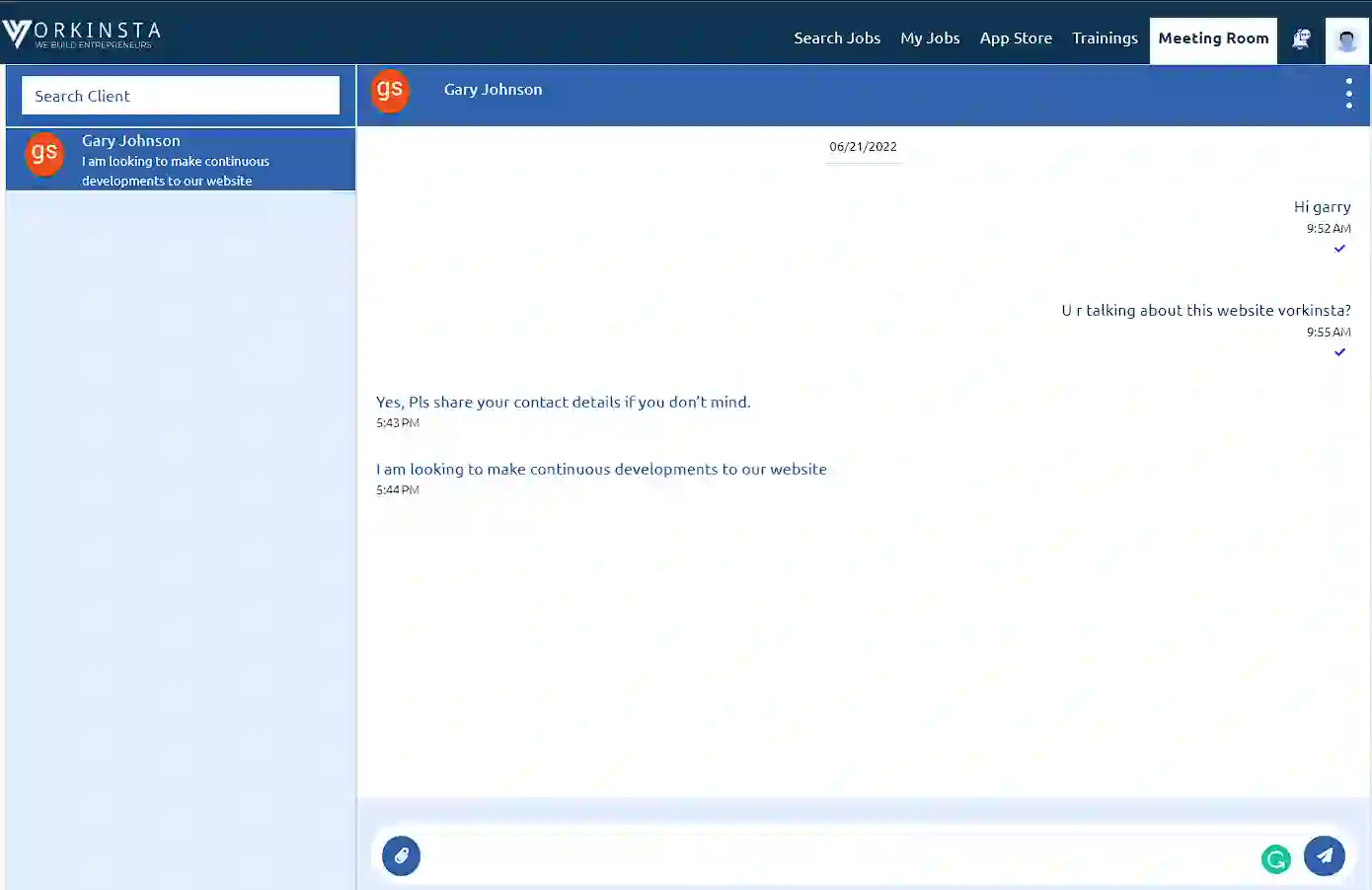Viewport: 1372px width, 890px height.
Task: Open the App Store menu item
Action: click(x=1016, y=38)
